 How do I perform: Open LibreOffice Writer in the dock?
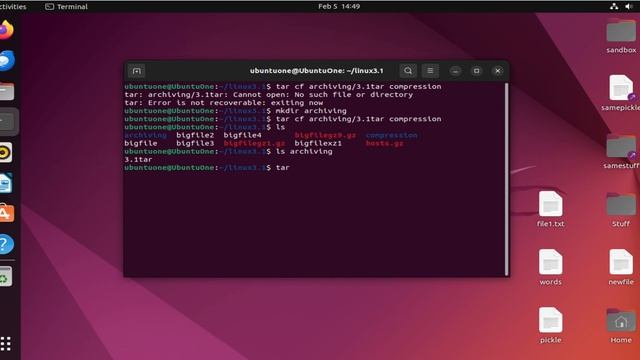pyautogui.click(x=6, y=183)
